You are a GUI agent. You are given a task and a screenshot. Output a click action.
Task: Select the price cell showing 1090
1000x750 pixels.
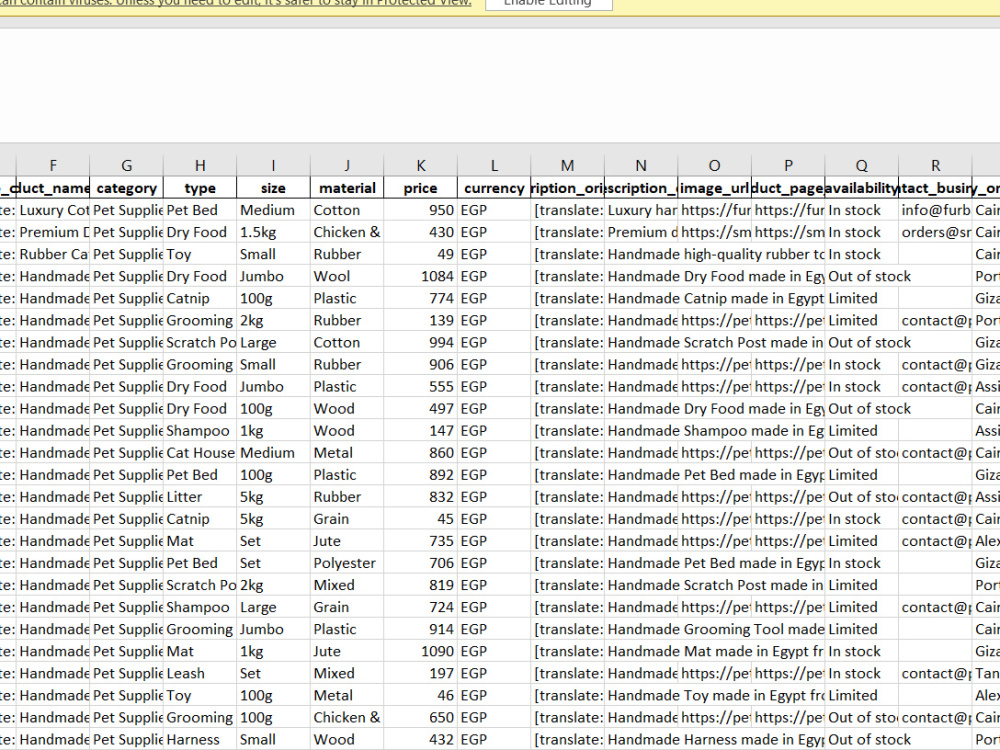(420, 651)
